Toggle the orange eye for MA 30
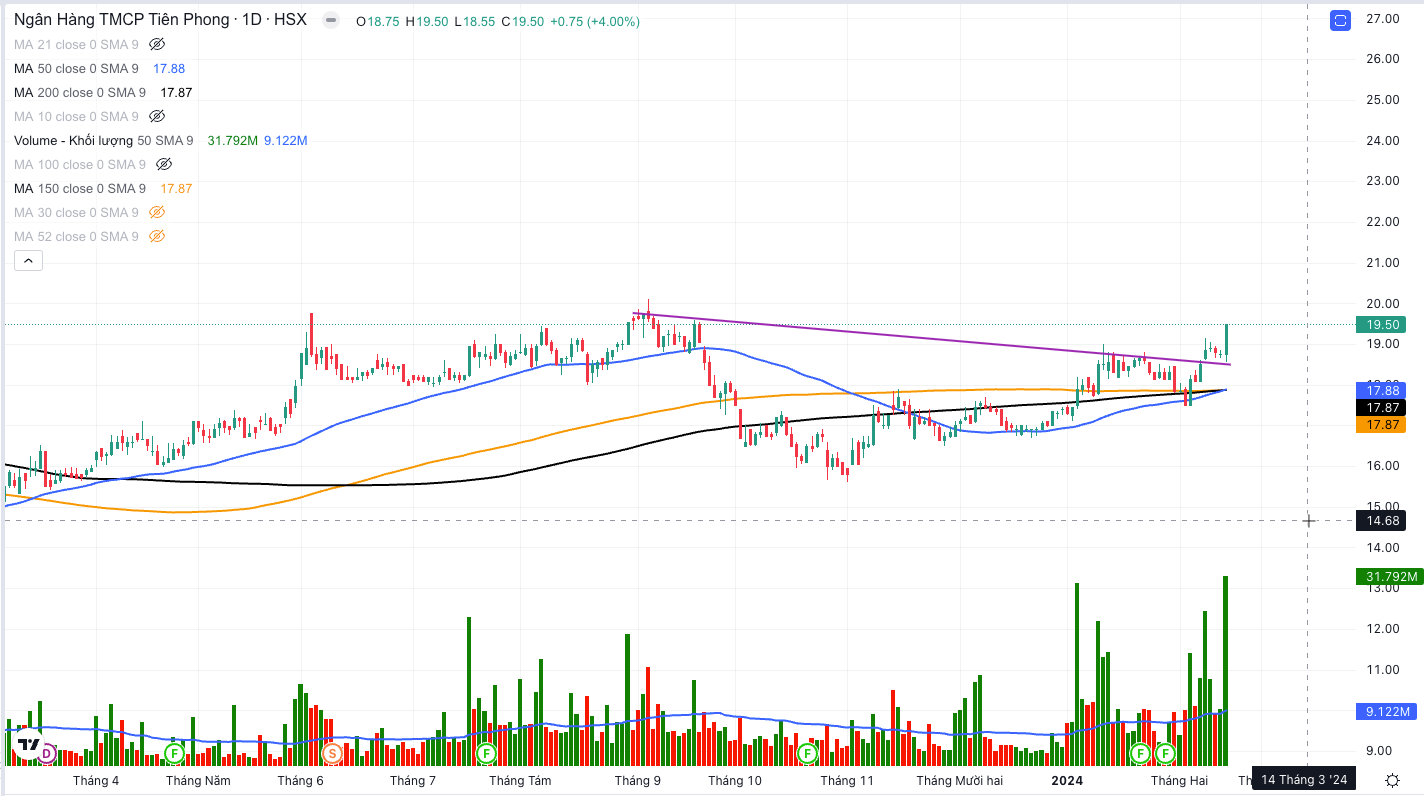Screen dimensions: 1424x796 click(156, 212)
